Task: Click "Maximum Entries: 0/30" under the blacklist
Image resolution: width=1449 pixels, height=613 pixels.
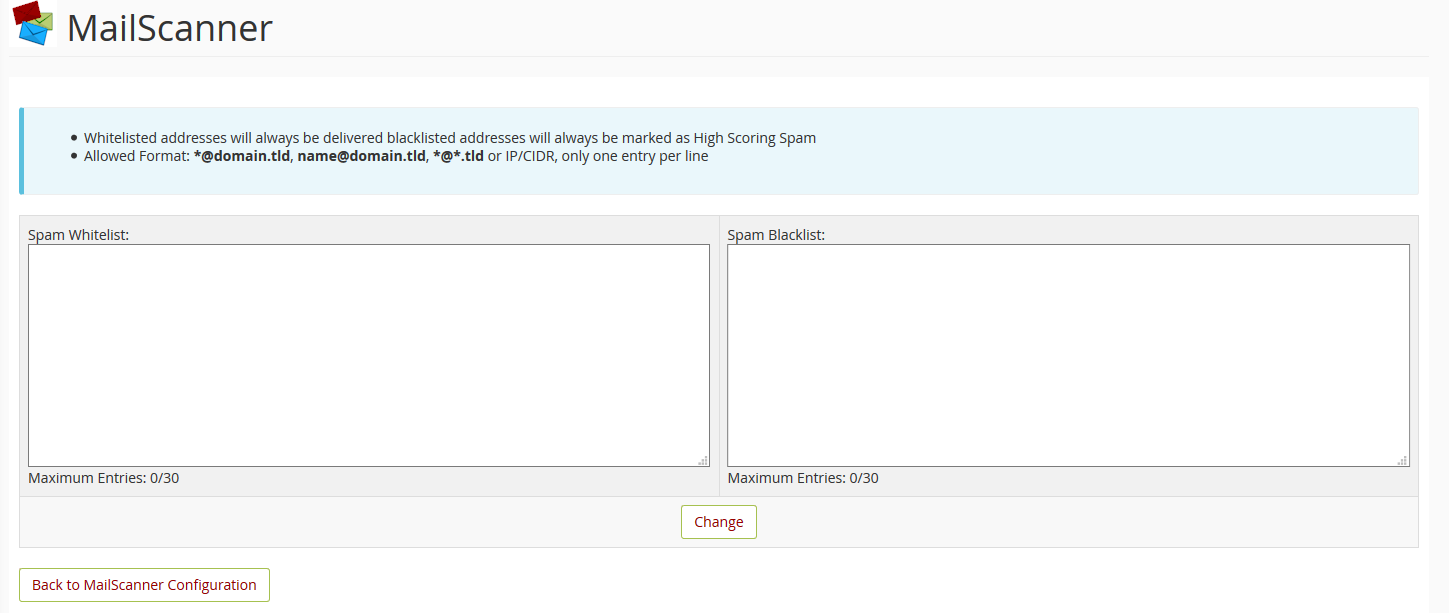Action: (803, 478)
